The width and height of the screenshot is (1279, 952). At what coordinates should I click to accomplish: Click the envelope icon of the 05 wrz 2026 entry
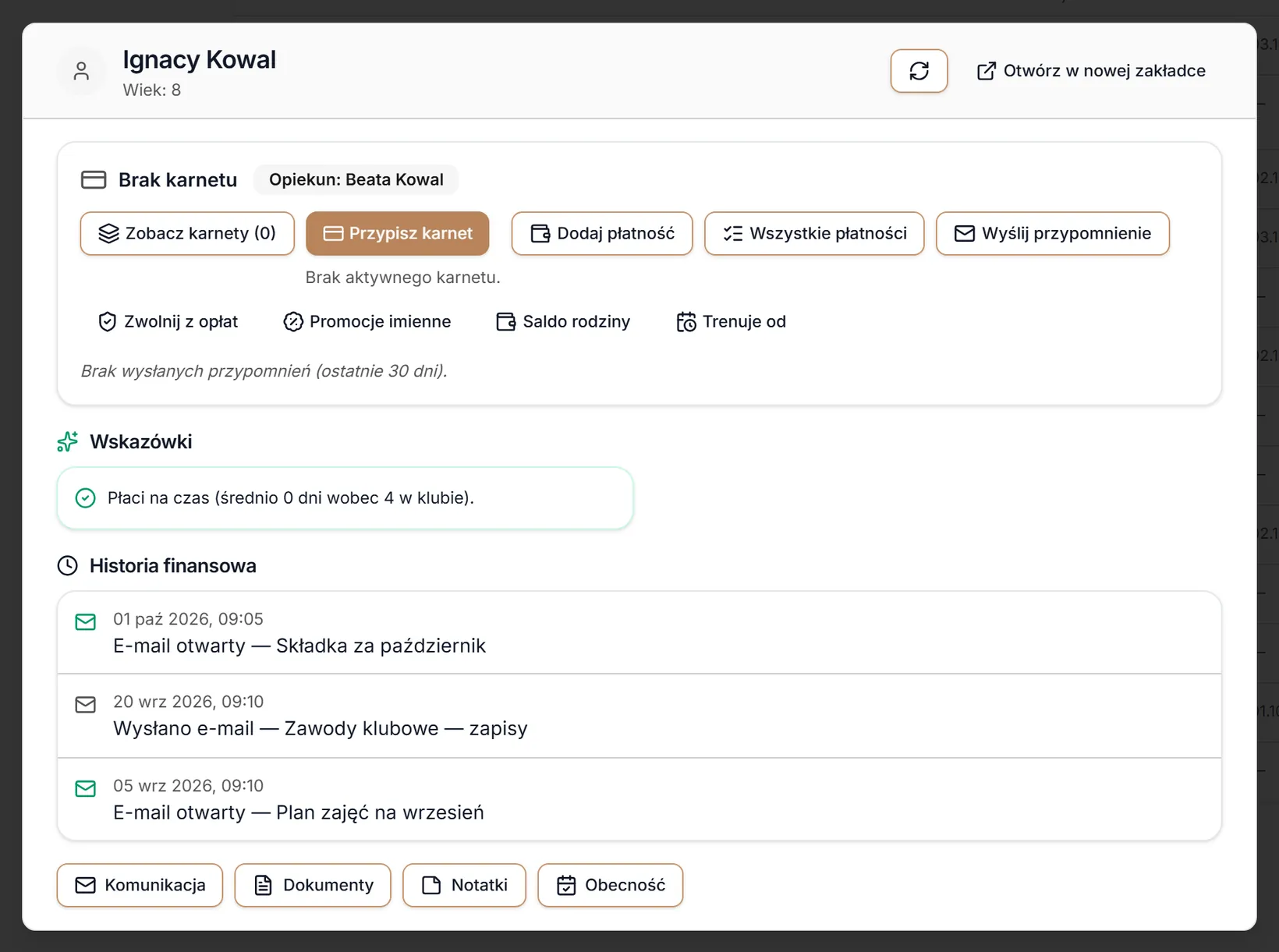[86, 788]
